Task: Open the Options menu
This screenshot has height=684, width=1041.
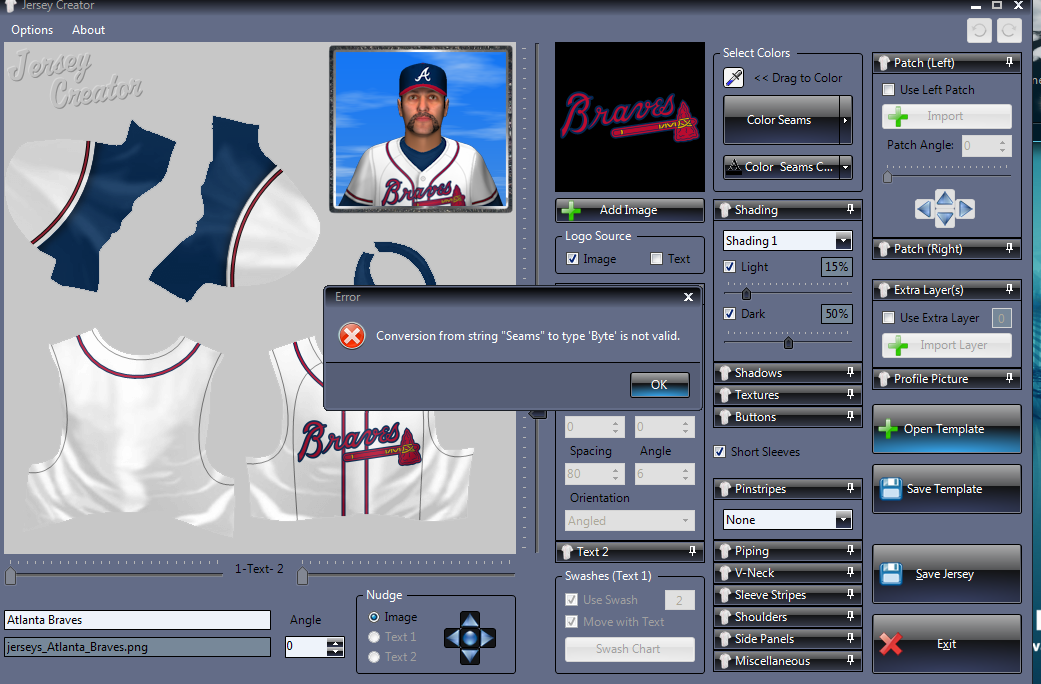Action: pyautogui.click(x=32, y=30)
